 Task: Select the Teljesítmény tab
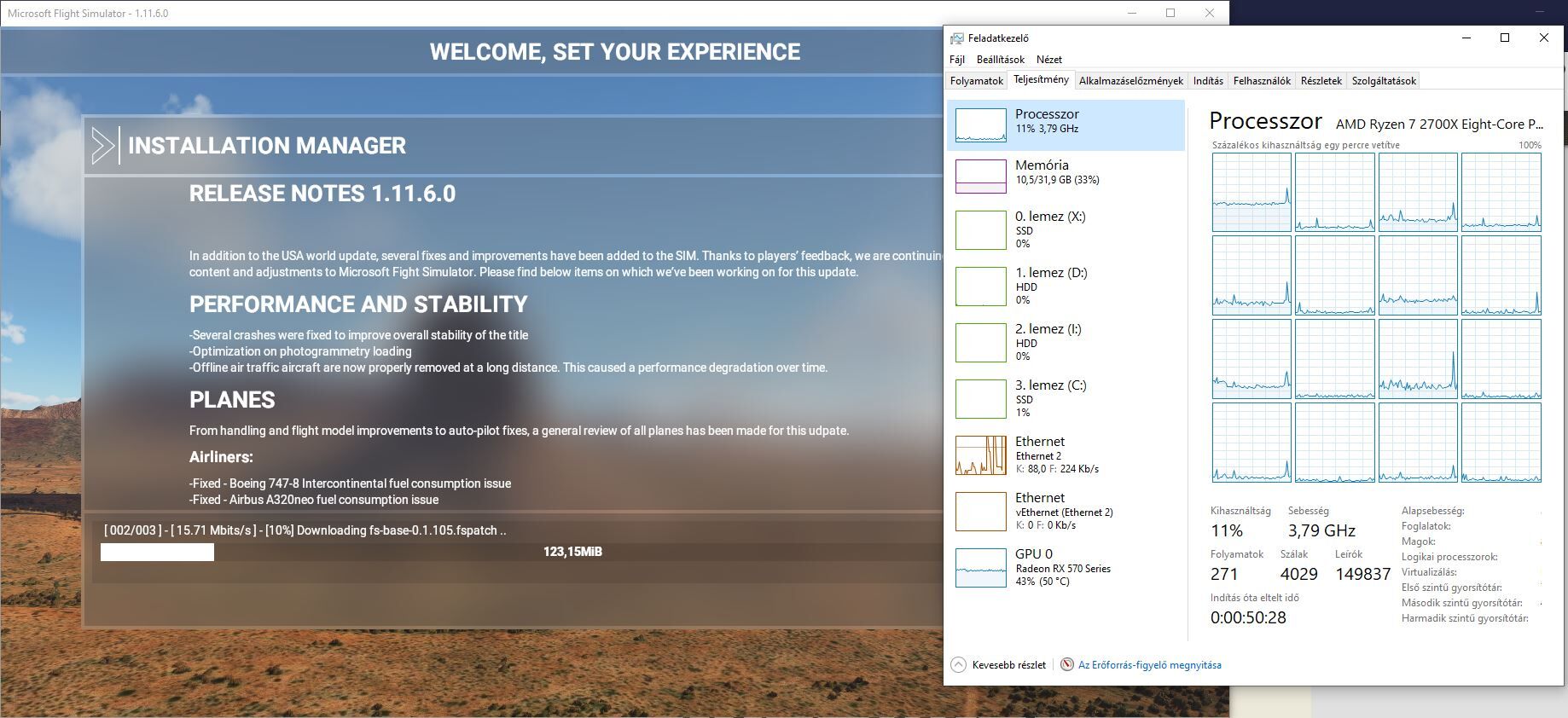pos(1041,79)
